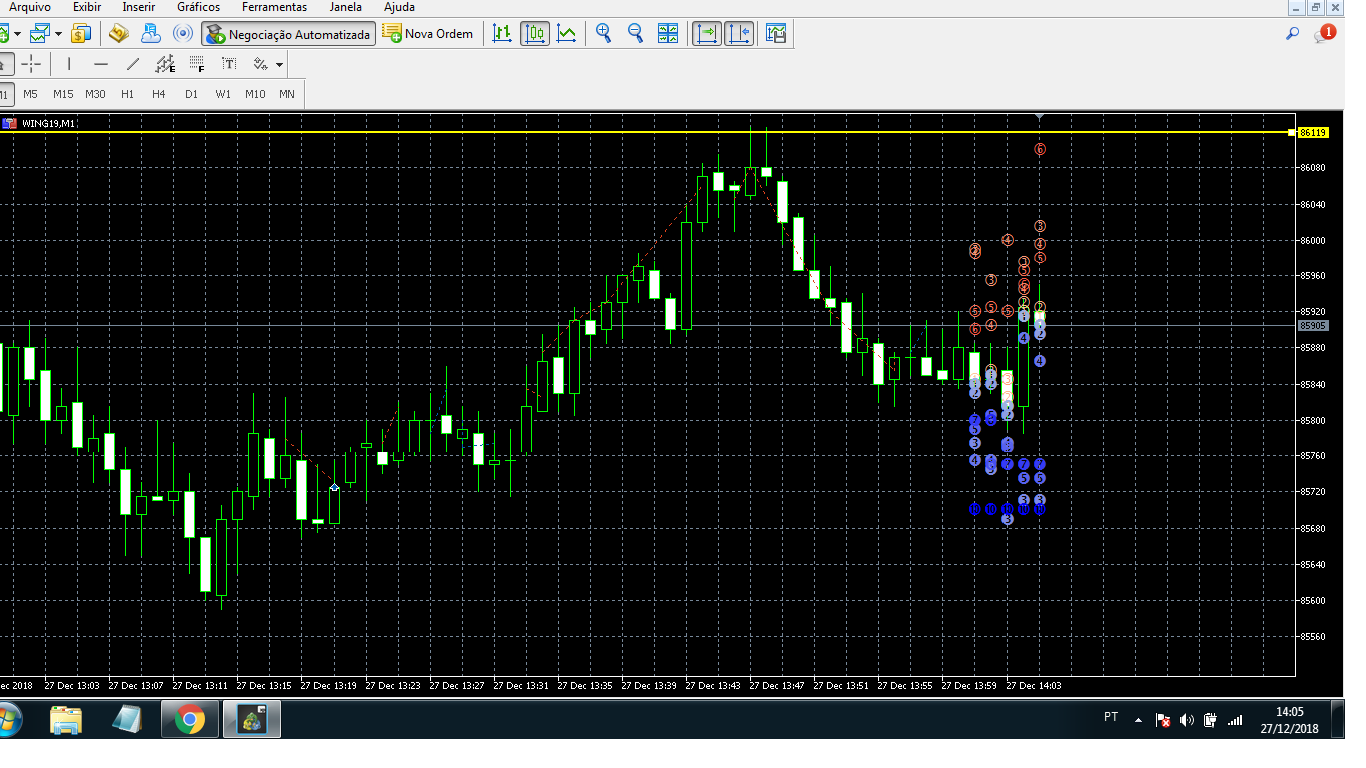Screen dimensions: 1366x768
Task: Open the Inserir menu
Action: pos(139,7)
